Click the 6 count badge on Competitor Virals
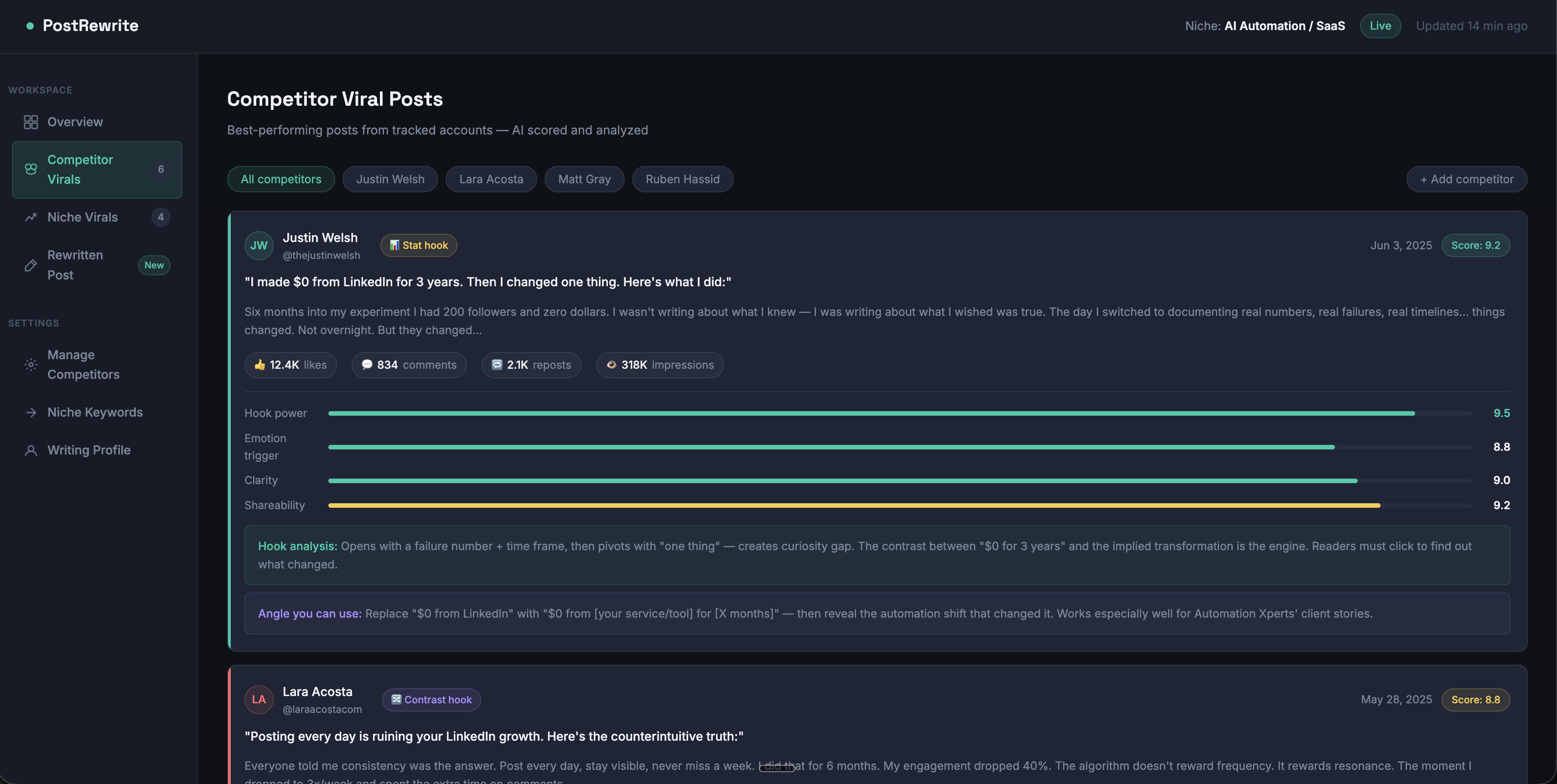Screen dimensions: 1557x784 [161, 170]
